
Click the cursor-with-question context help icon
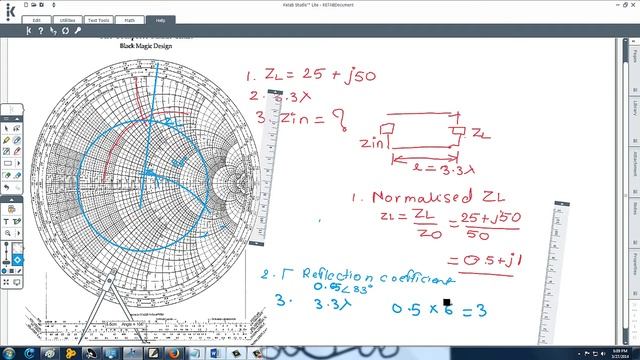(x=53, y=31)
